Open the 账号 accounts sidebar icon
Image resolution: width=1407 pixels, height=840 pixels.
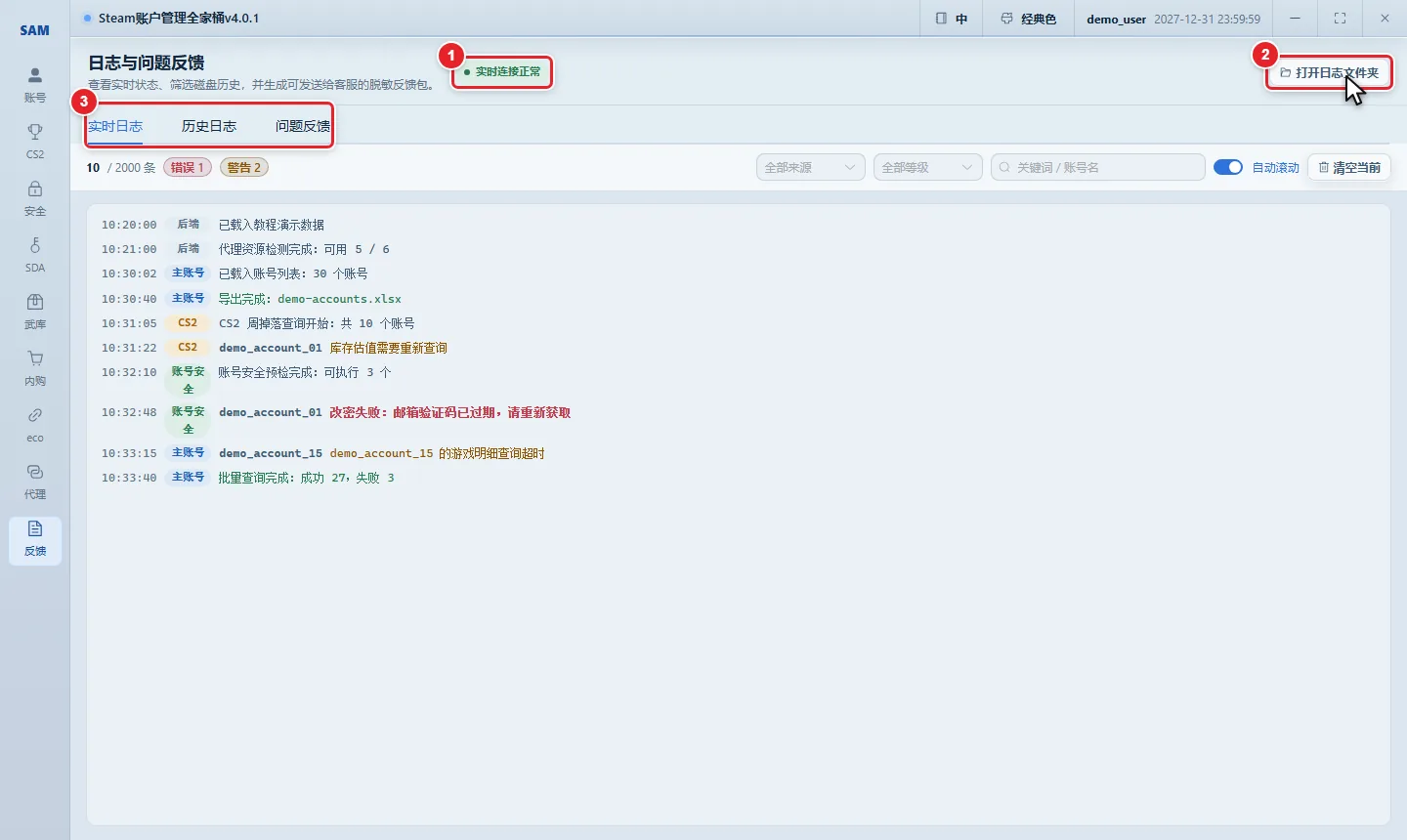tap(35, 84)
